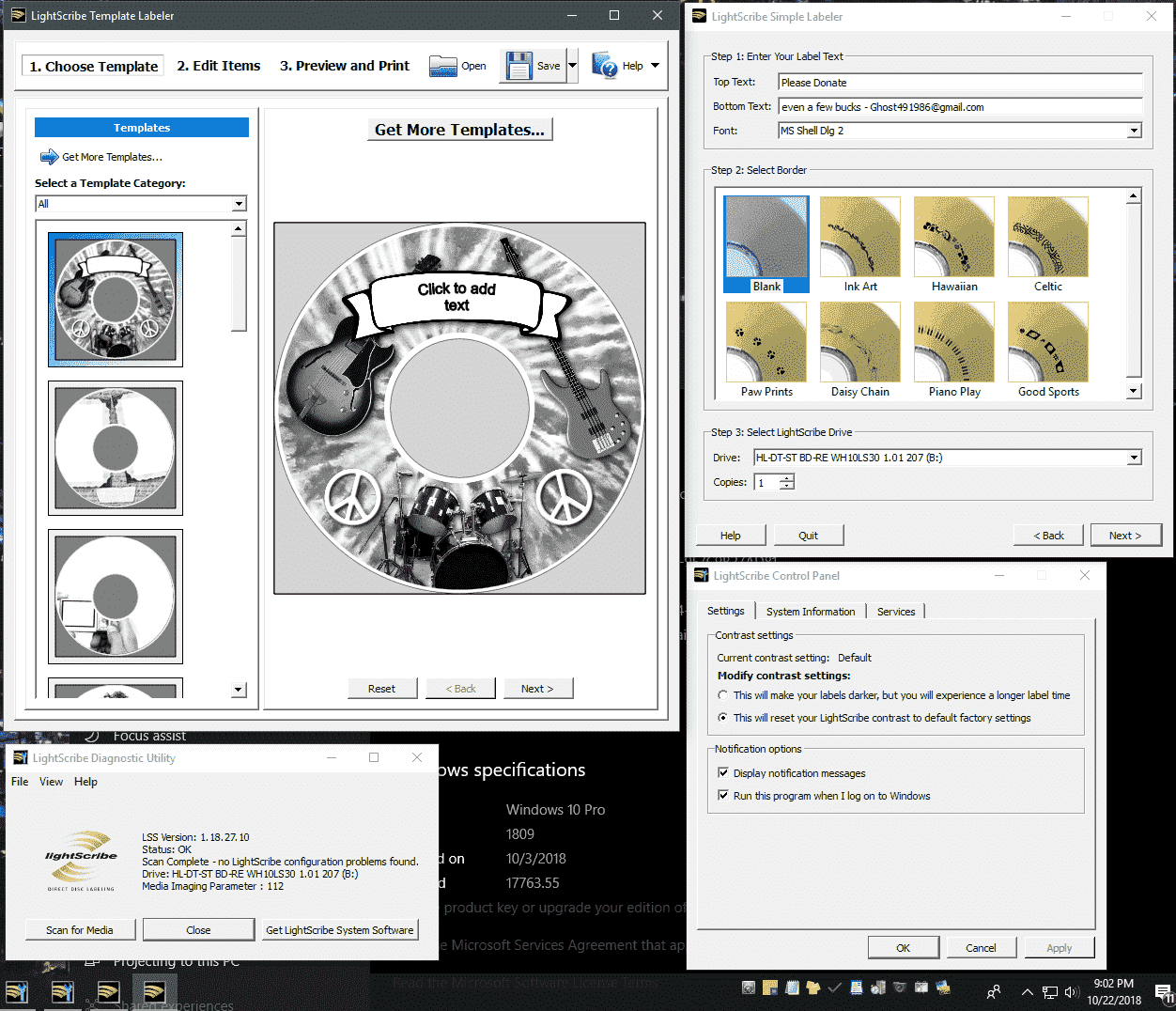Decrease the Copies stepper value
The width and height of the screenshot is (1176, 1011).
tap(787, 486)
